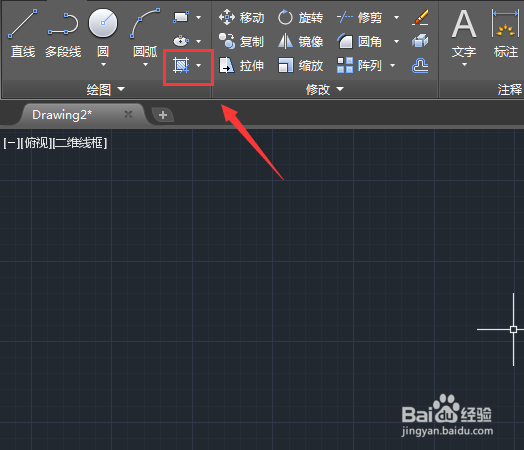Screen dimensions: 524x450
Task: Open the Circle (圆) dropdown arrow
Action: [x=103, y=64]
